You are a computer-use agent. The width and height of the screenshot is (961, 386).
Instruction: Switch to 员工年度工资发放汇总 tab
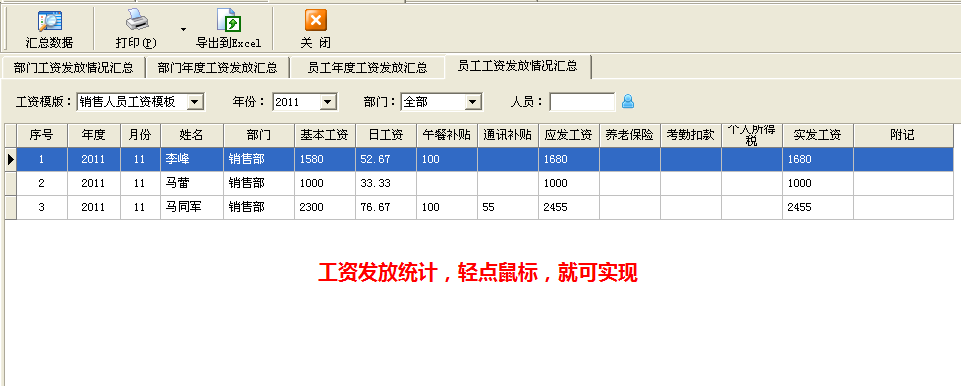(x=367, y=67)
